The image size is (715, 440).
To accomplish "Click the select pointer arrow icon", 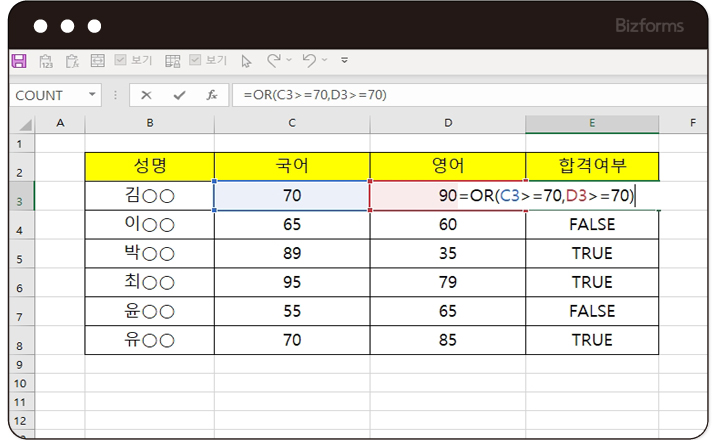I will pyautogui.click(x=247, y=61).
